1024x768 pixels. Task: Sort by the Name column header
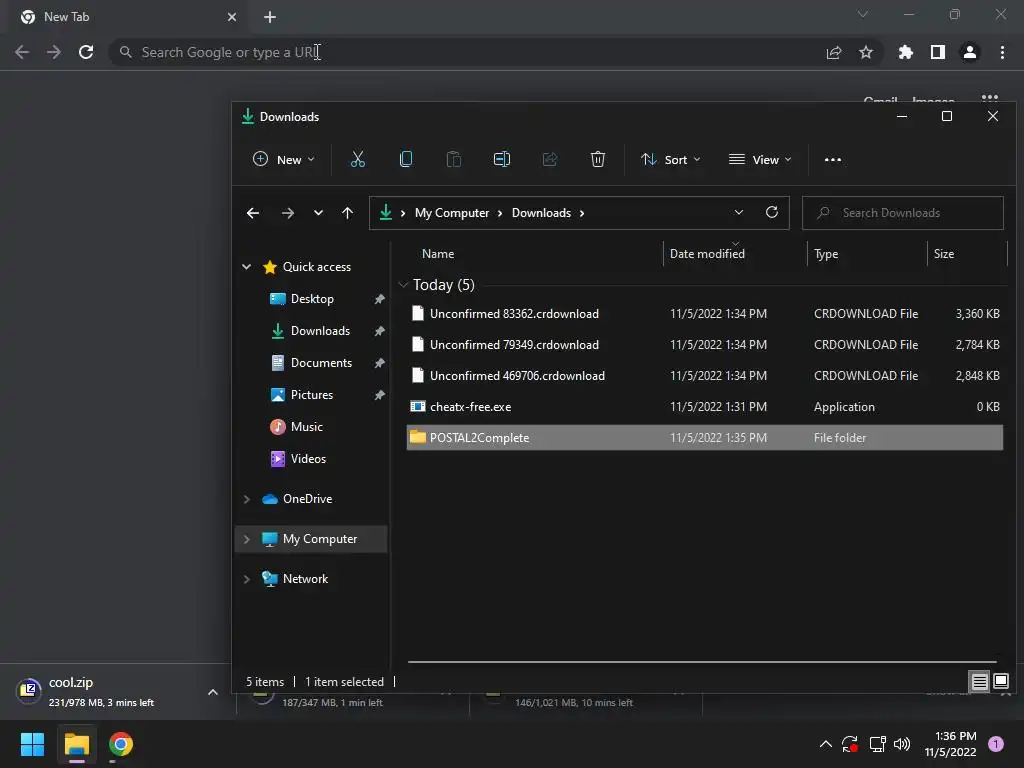[532, 254]
